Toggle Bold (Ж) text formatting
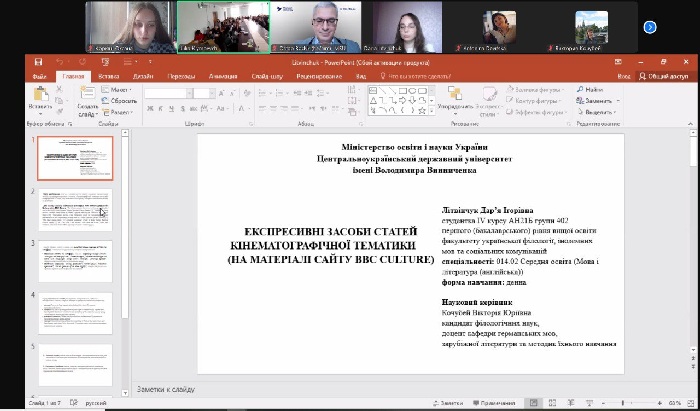Screen dimensions: 700x411 (x=149, y=108)
